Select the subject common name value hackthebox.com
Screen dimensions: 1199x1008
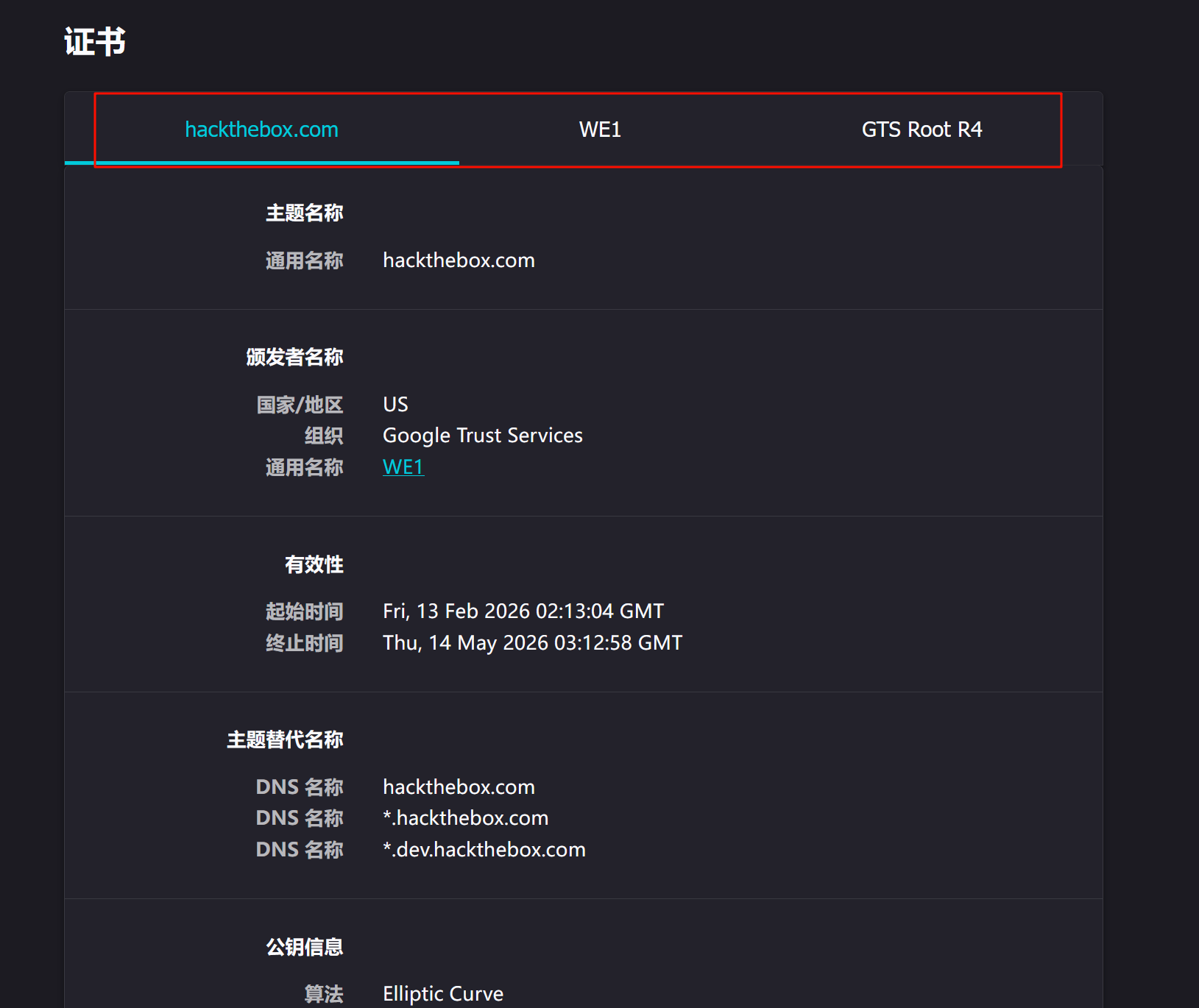tap(459, 260)
